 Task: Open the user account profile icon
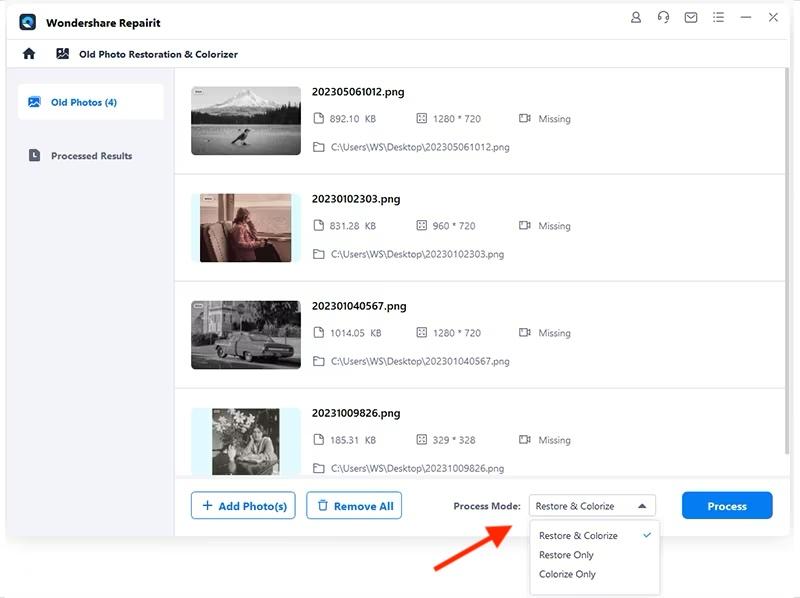(637, 18)
